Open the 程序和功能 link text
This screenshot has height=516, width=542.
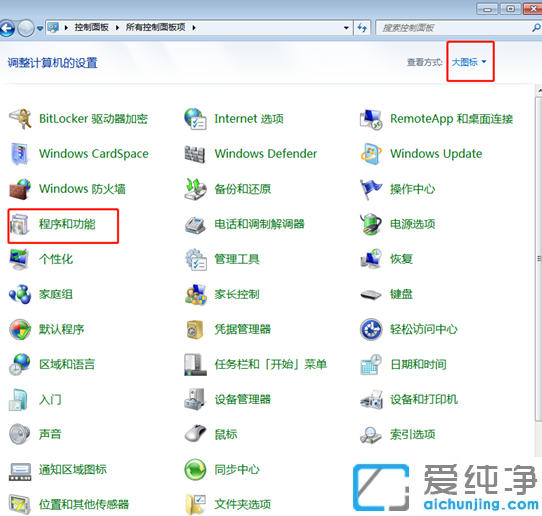coord(67,224)
